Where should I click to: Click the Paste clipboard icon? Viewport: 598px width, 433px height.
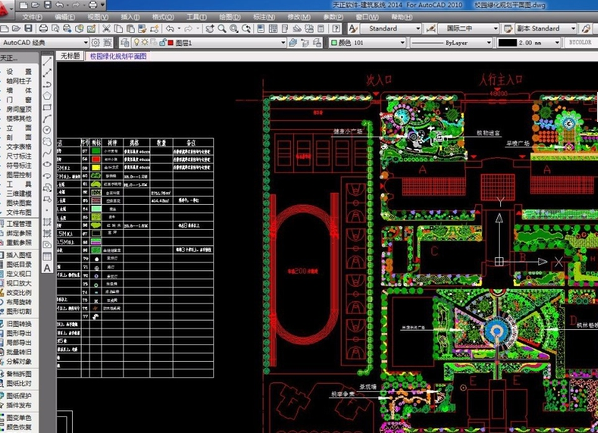coord(130,29)
